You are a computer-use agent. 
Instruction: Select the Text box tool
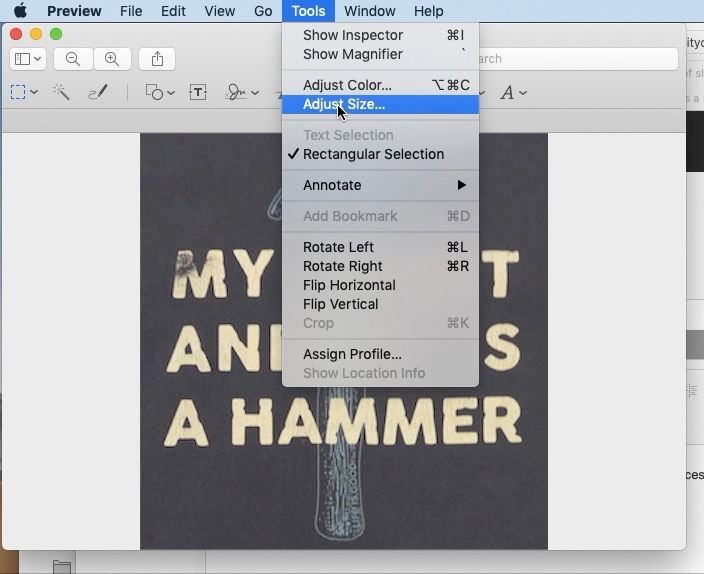click(x=198, y=93)
